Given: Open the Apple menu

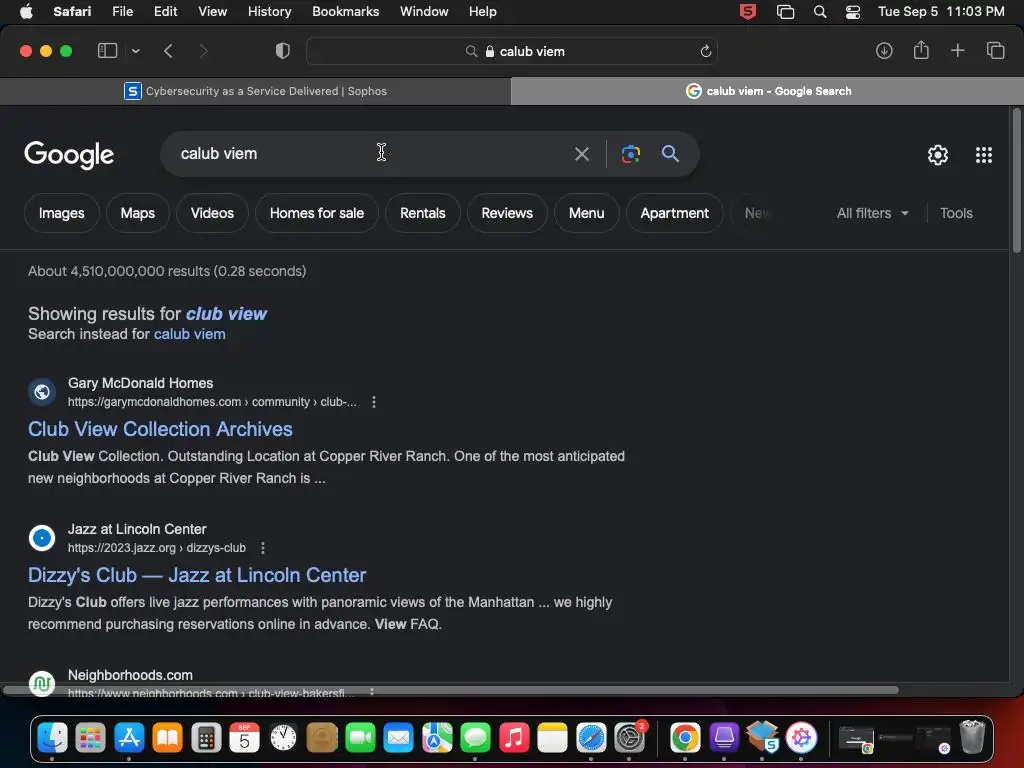Looking at the screenshot, I should [x=26, y=12].
